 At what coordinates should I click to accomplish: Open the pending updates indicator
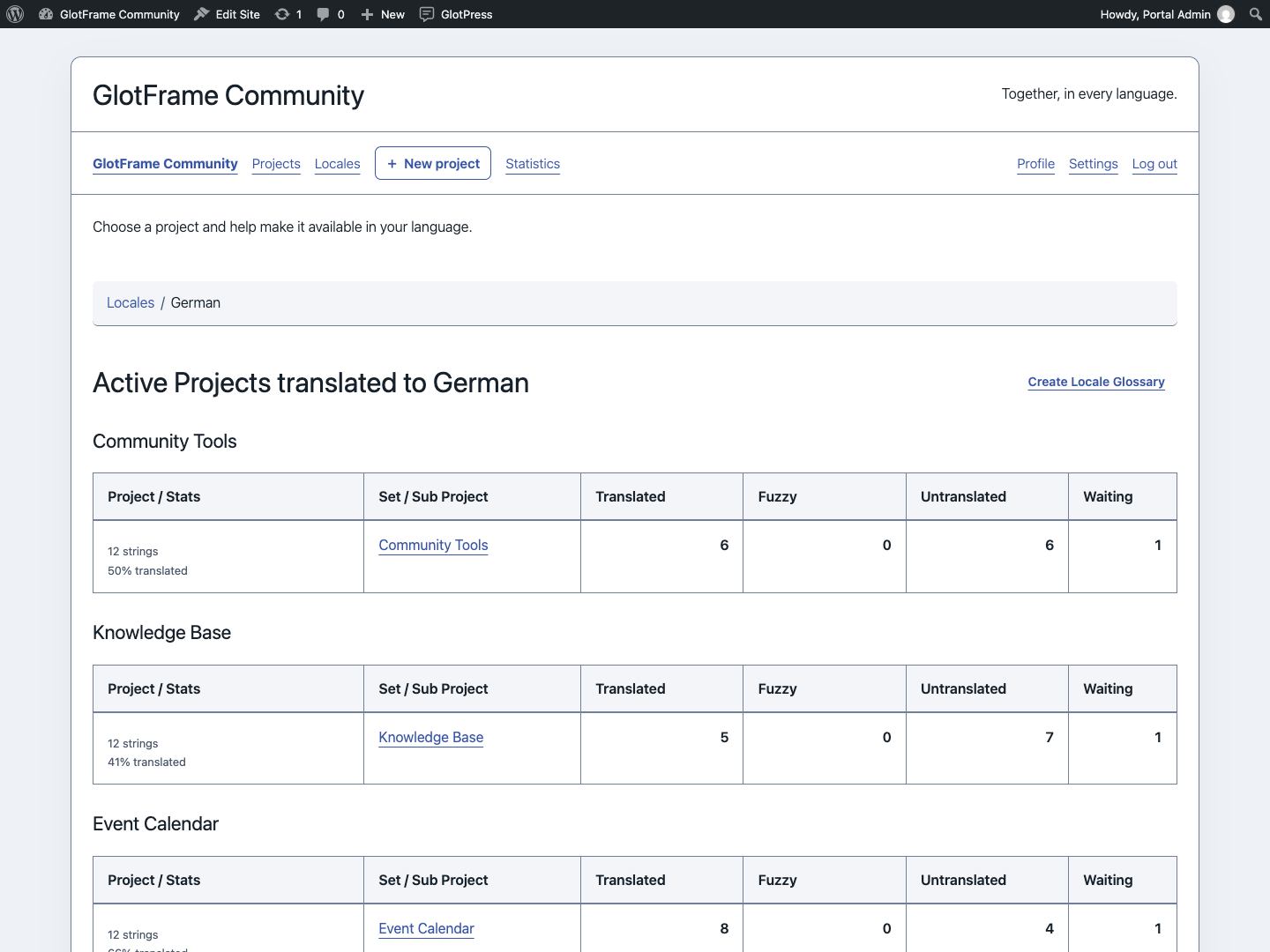coord(288,14)
